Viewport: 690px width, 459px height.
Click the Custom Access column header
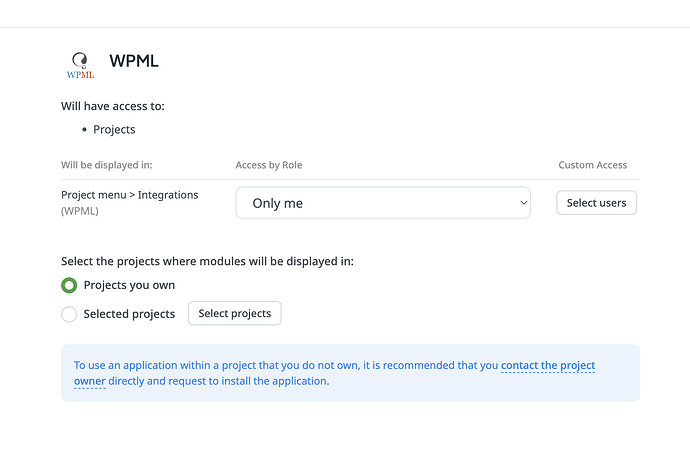pos(592,165)
